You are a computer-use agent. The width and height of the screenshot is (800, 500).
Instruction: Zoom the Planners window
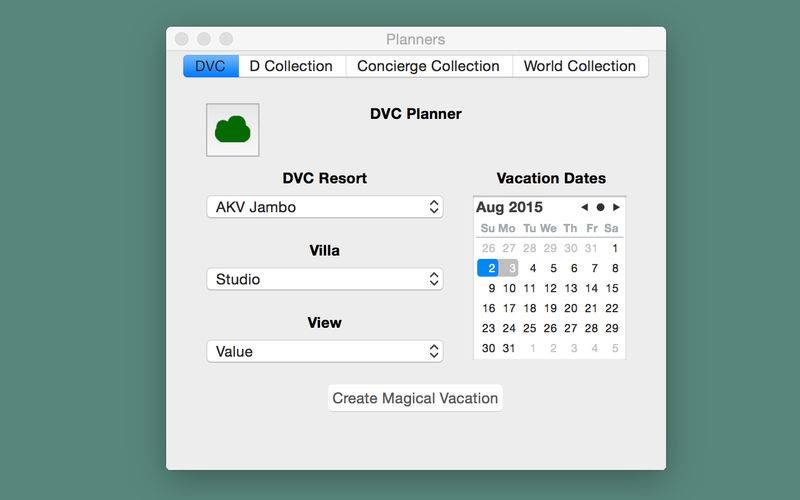coord(226,39)
